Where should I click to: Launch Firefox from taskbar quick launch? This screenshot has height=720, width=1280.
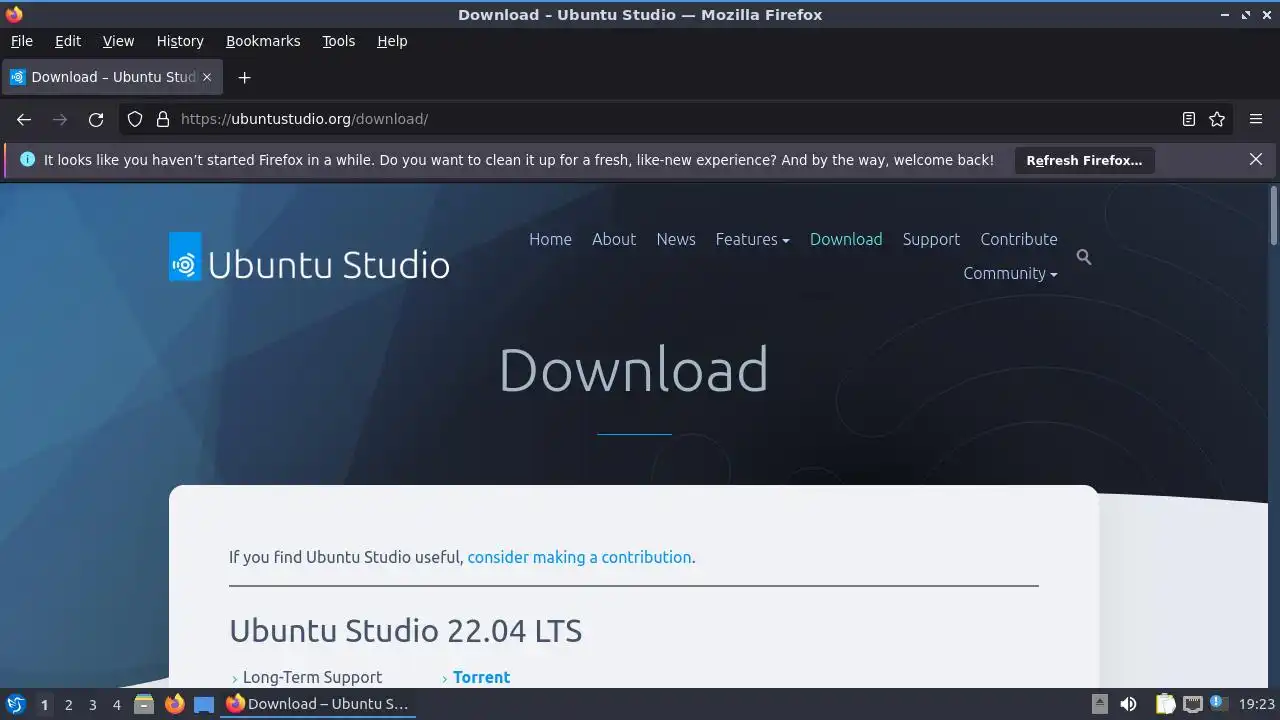(x=174, y=704)
